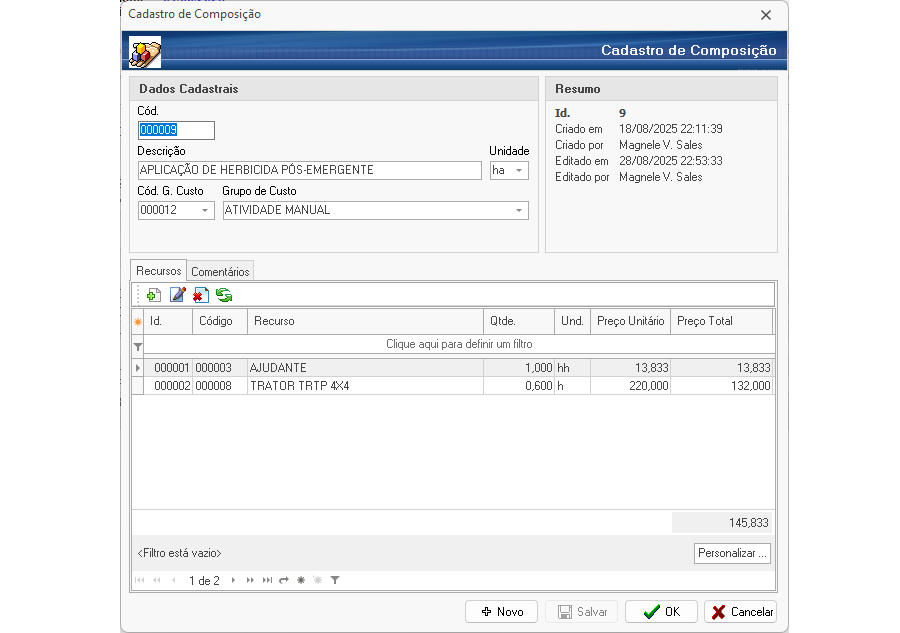
Task: Click the green refresh icon in toolbar
Action: coord(224,295)
